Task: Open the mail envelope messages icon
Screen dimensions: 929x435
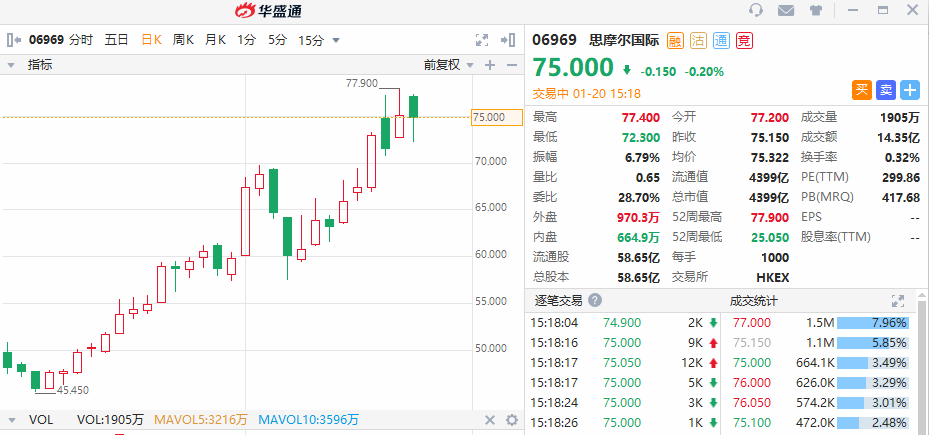Action: 786,10
